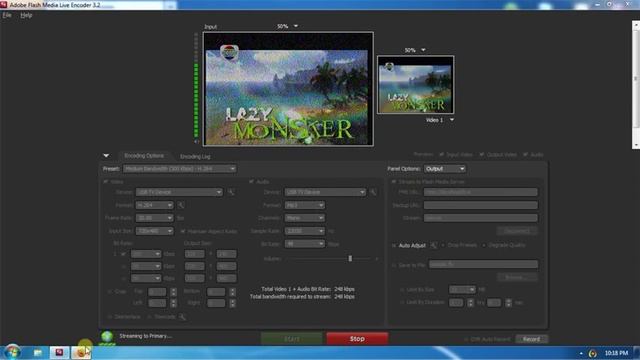Enable the Save to File checkbox
The height and width of the screenshot is (360, 640).
(394, 265)
